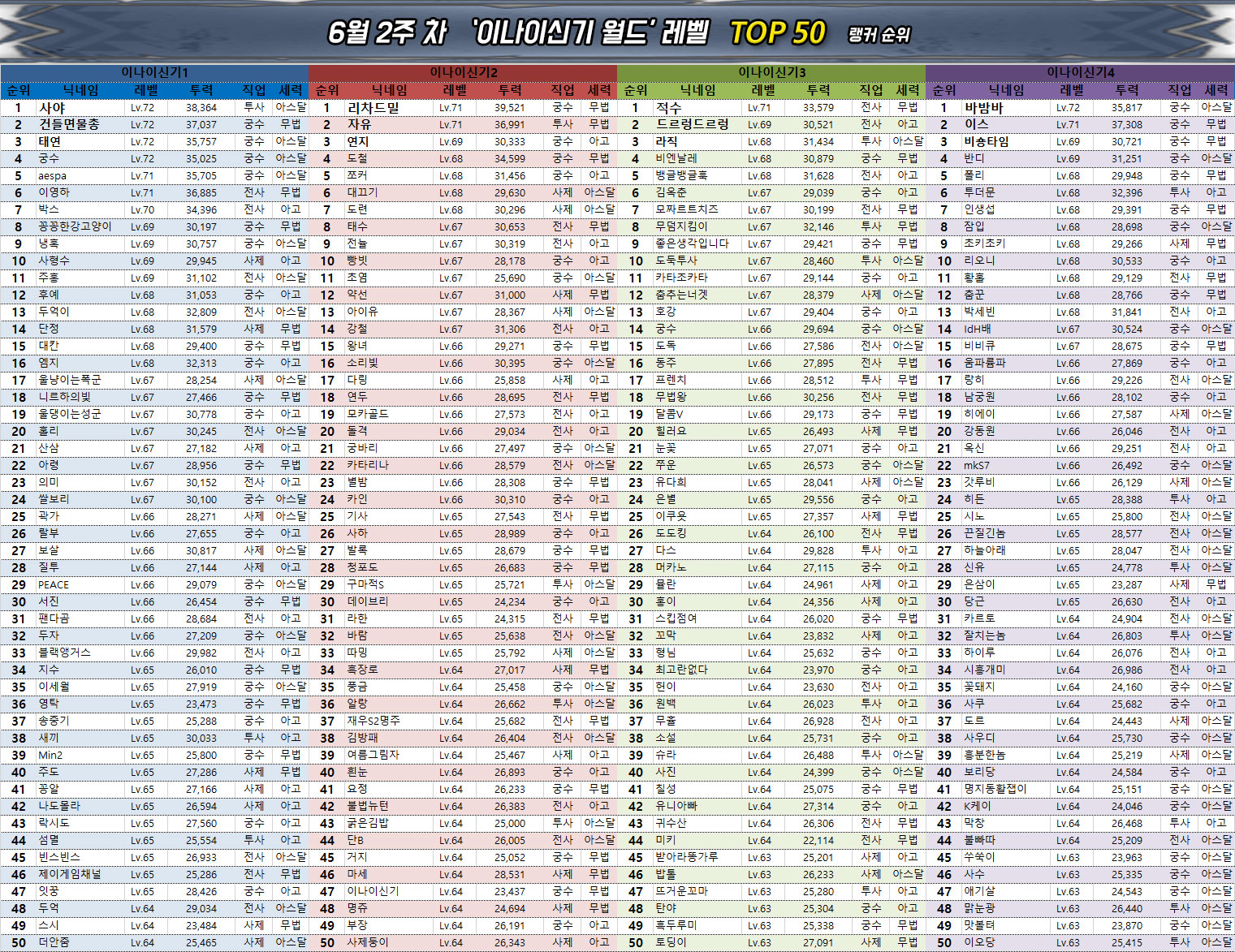Select nickname K케이
The image size is (1235, 952).
pyautogui.click(x=977, y=806)
